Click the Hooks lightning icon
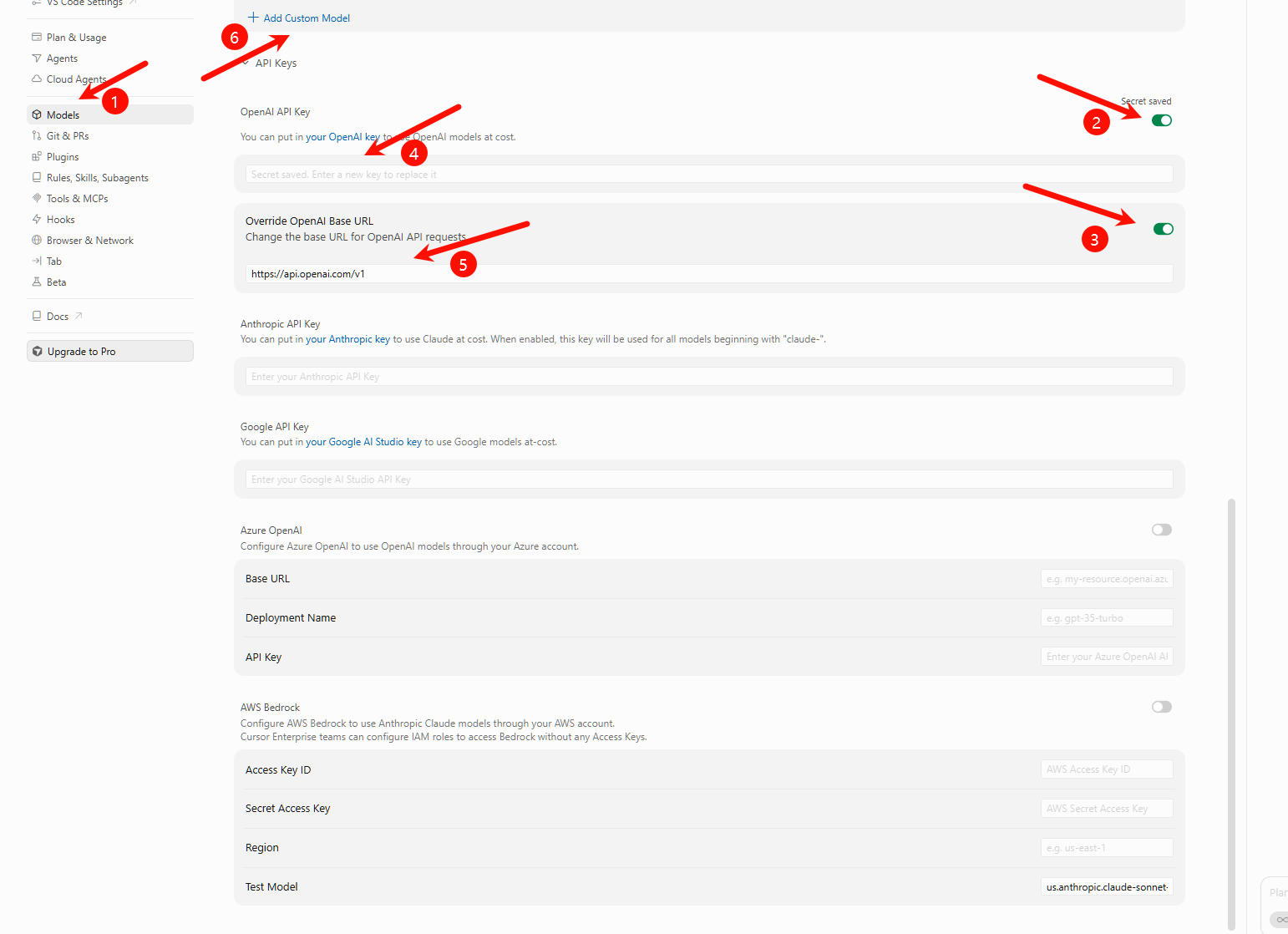Viewport: 1288px width, 934px height. click(x=37, y=219)
